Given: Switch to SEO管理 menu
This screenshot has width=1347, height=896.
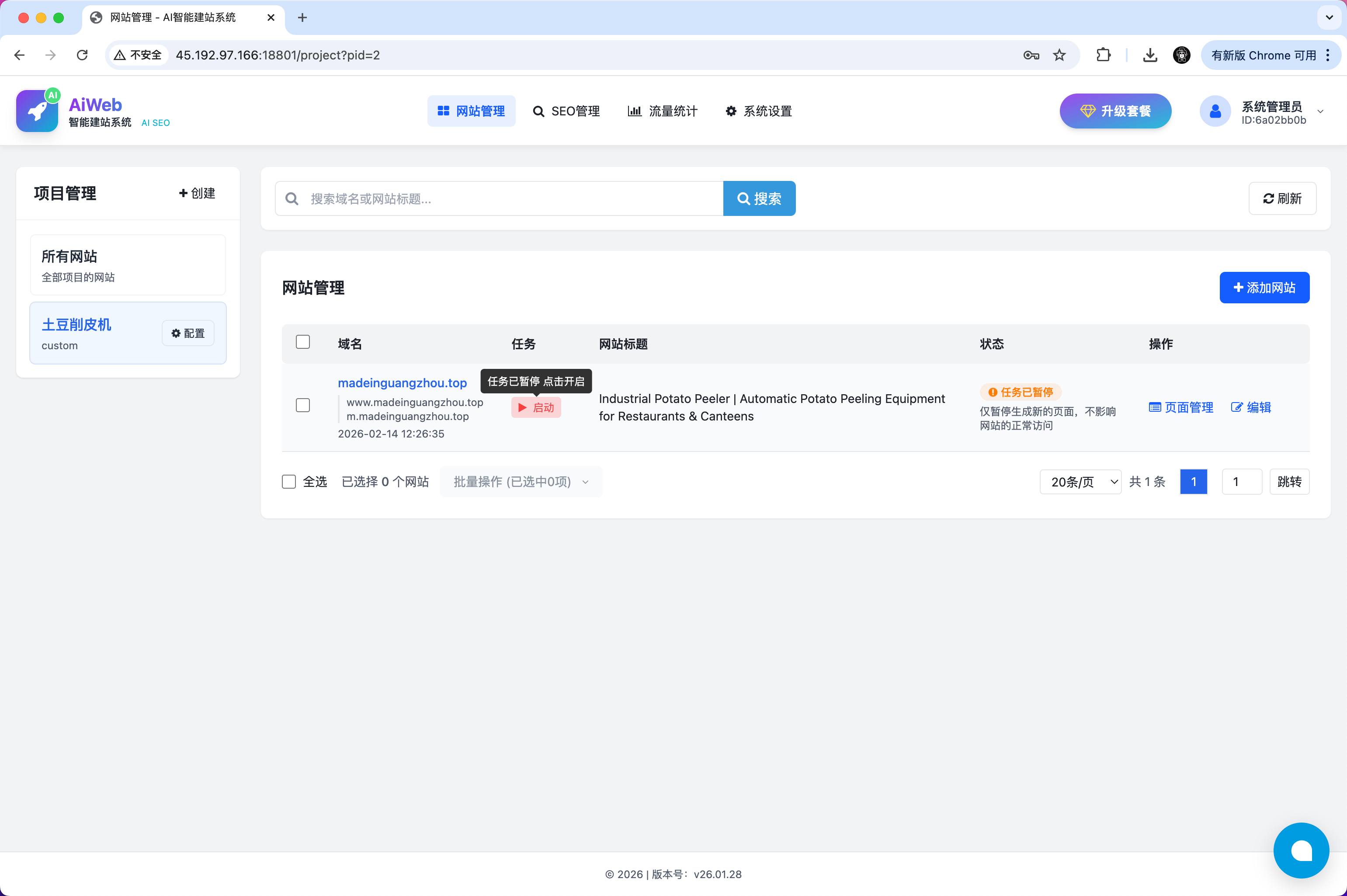Looking at the screenshot, I should [x=566, y=111].
